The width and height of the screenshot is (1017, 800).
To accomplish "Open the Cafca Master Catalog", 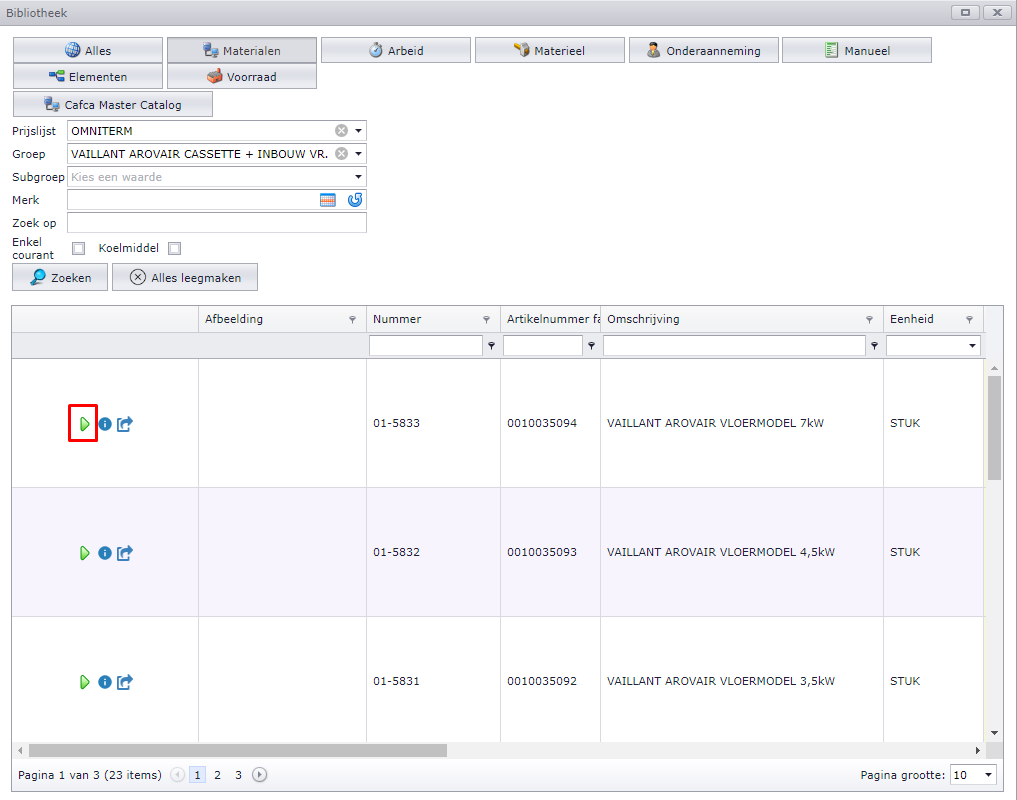I will (113, 104).
